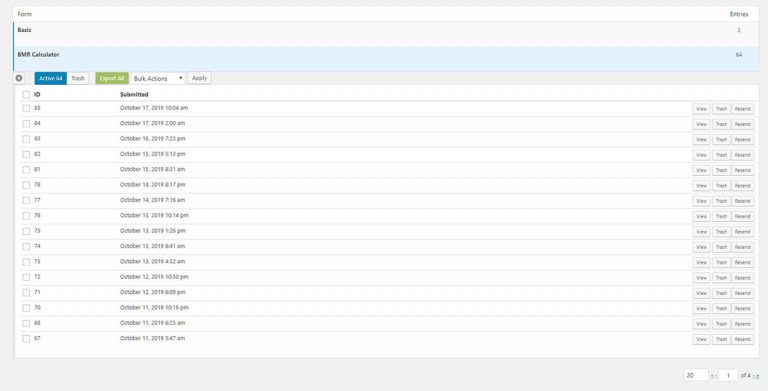Click the green Export All button
This screenshot has width=768, height=391.
pyautogui.click(x=112, y=78)
